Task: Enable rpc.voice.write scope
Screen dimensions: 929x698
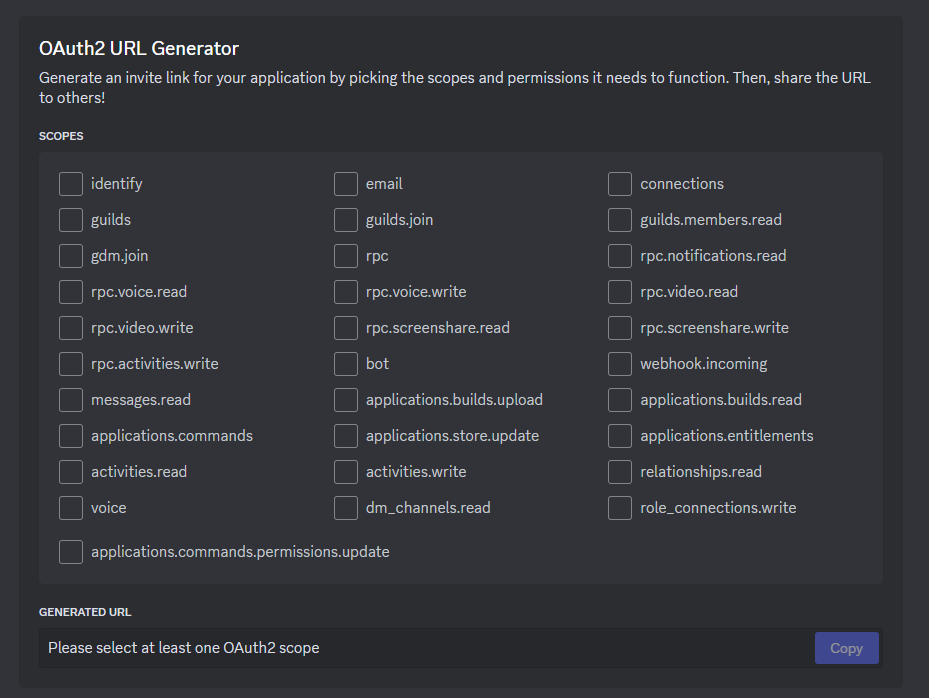Action: pyautogui.click(x=346, y=292)
